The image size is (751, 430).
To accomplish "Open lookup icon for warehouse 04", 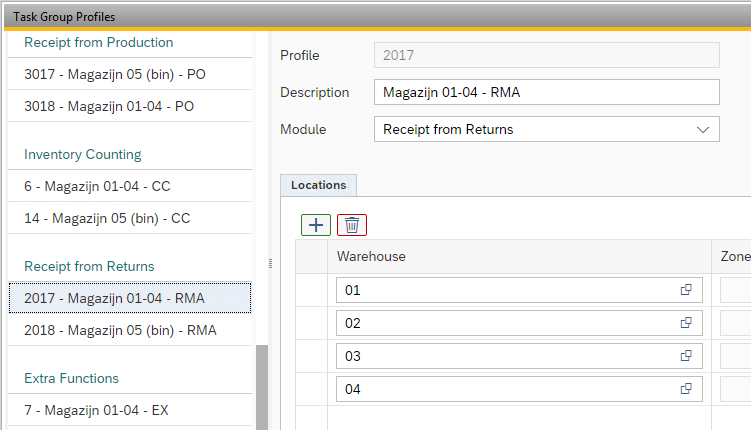I will click(686, 389).
